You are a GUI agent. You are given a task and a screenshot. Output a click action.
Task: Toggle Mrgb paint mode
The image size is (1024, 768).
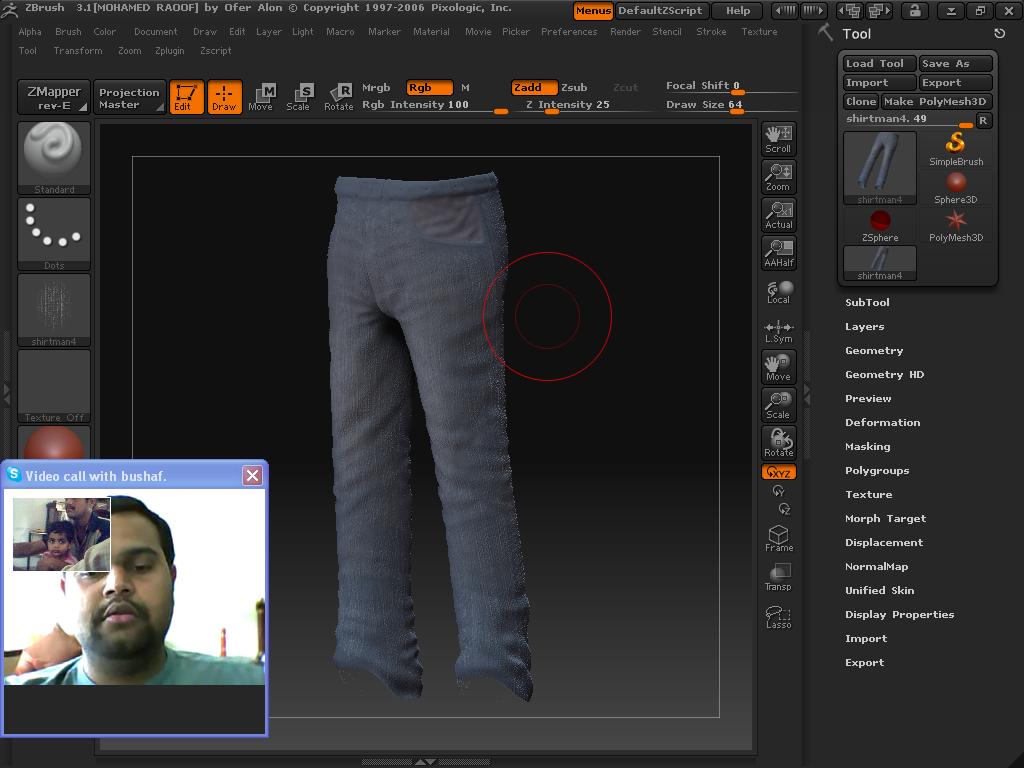[x=376, y=88]
